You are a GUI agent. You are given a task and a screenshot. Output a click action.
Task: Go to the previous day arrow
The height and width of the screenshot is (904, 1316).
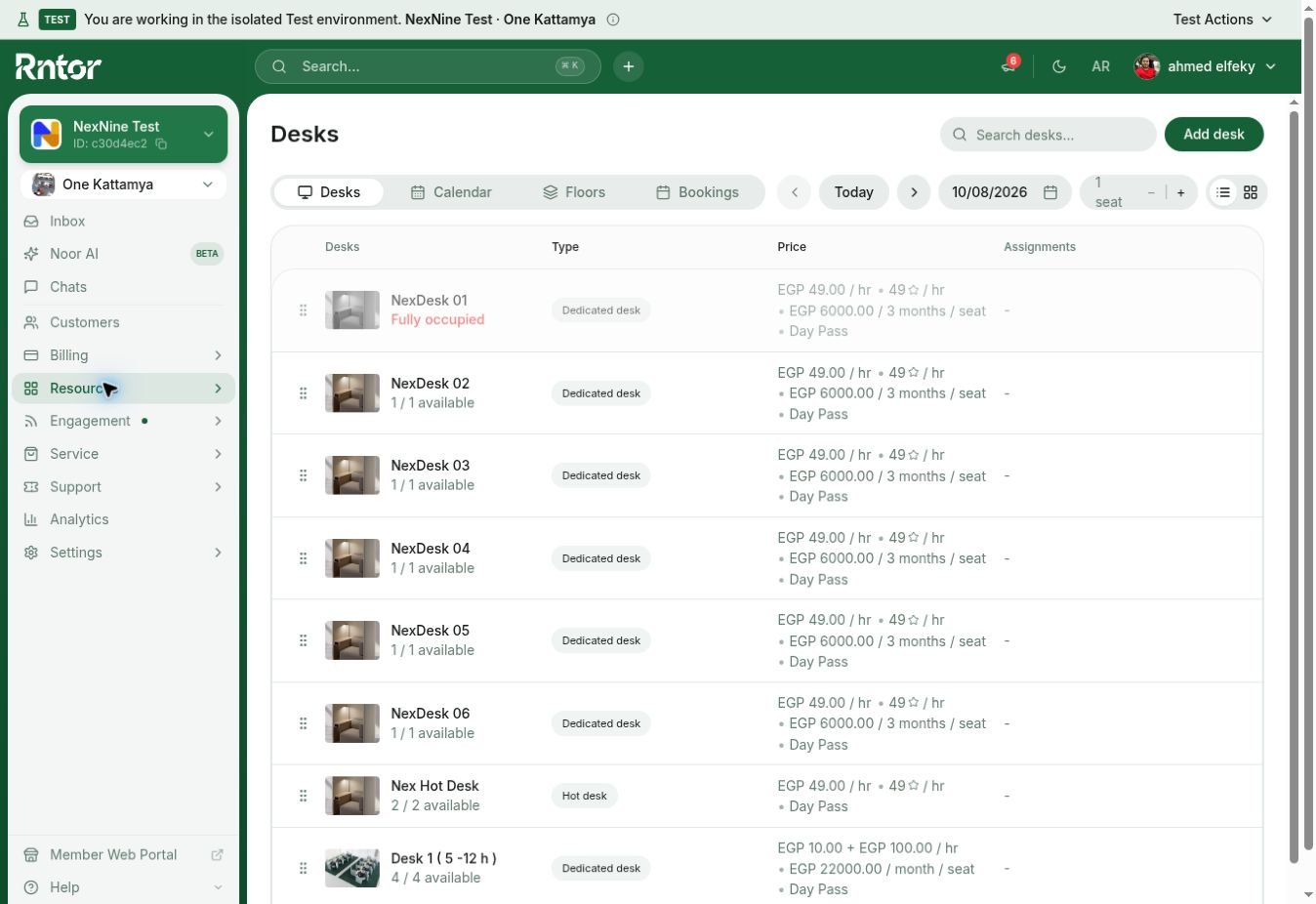795,192
